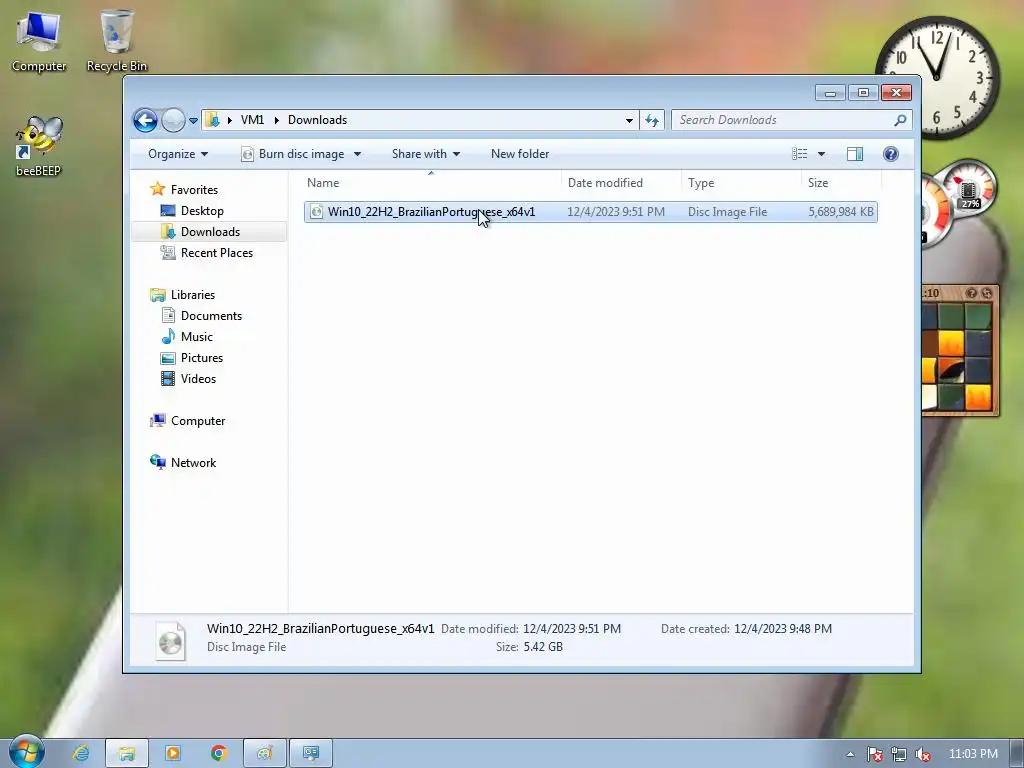
Task: Open the Documents library
Action: tap(211, 316)
